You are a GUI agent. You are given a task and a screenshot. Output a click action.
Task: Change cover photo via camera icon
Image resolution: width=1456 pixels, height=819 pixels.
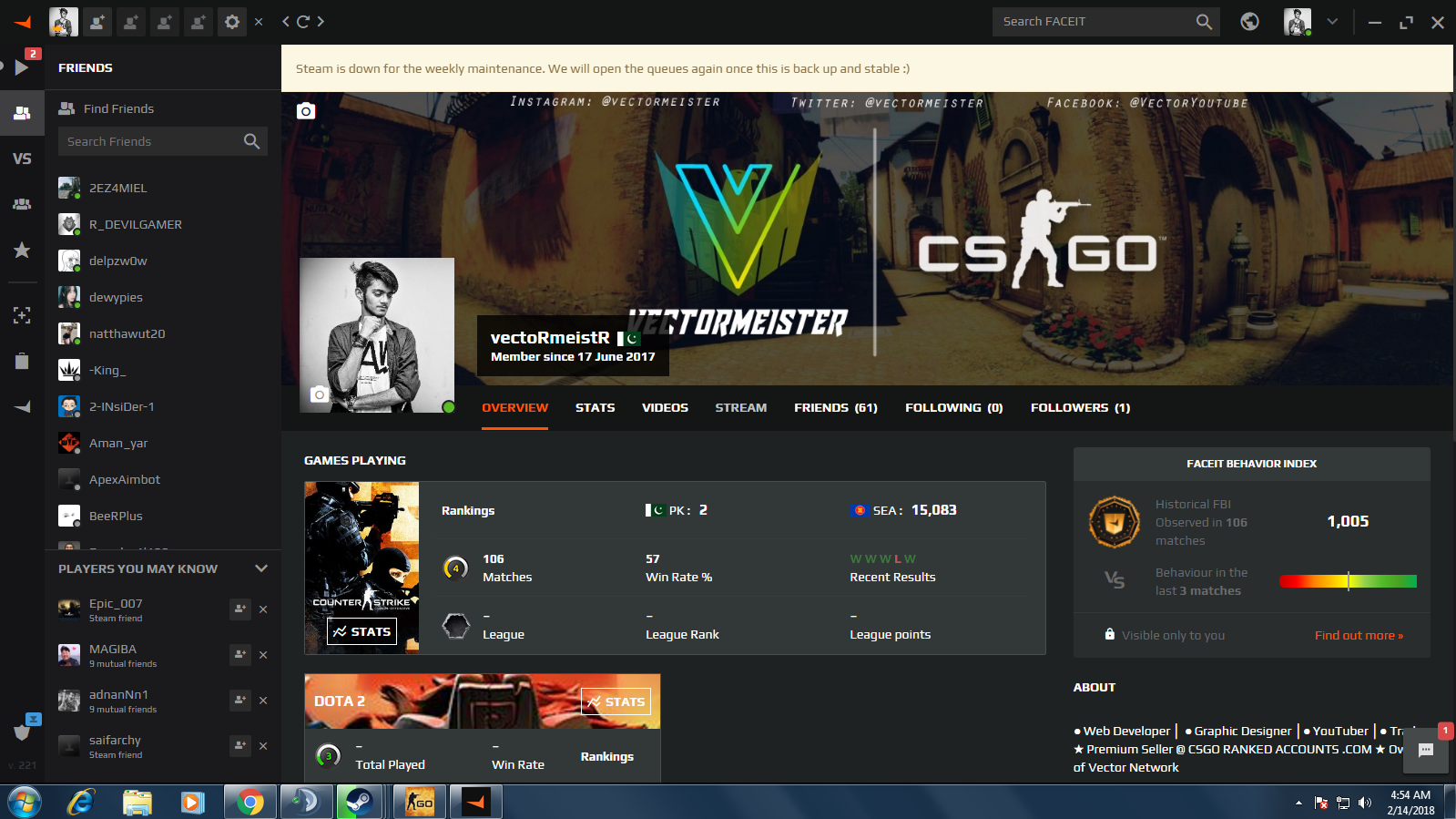tap(306, 111)
